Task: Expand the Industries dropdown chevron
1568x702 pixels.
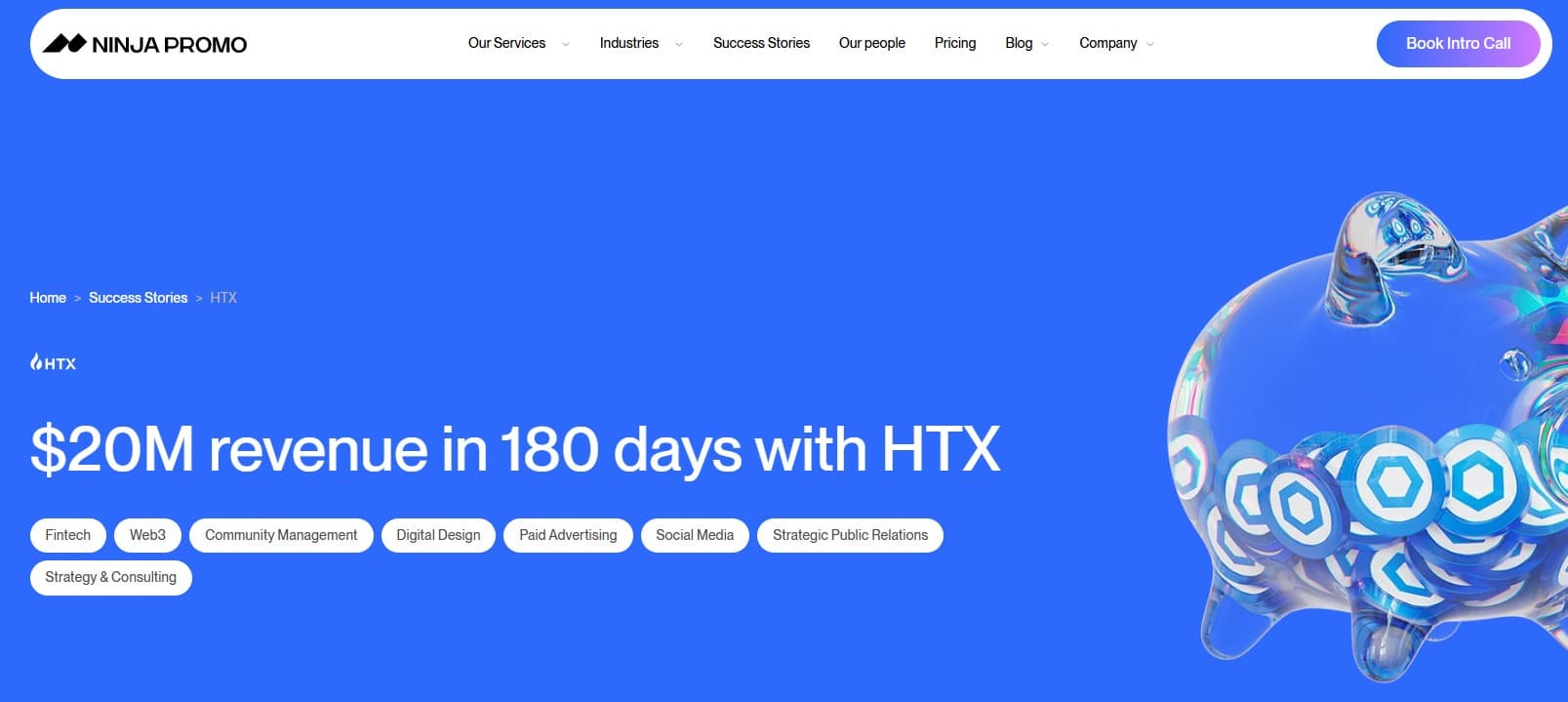Action: [679, 44]
